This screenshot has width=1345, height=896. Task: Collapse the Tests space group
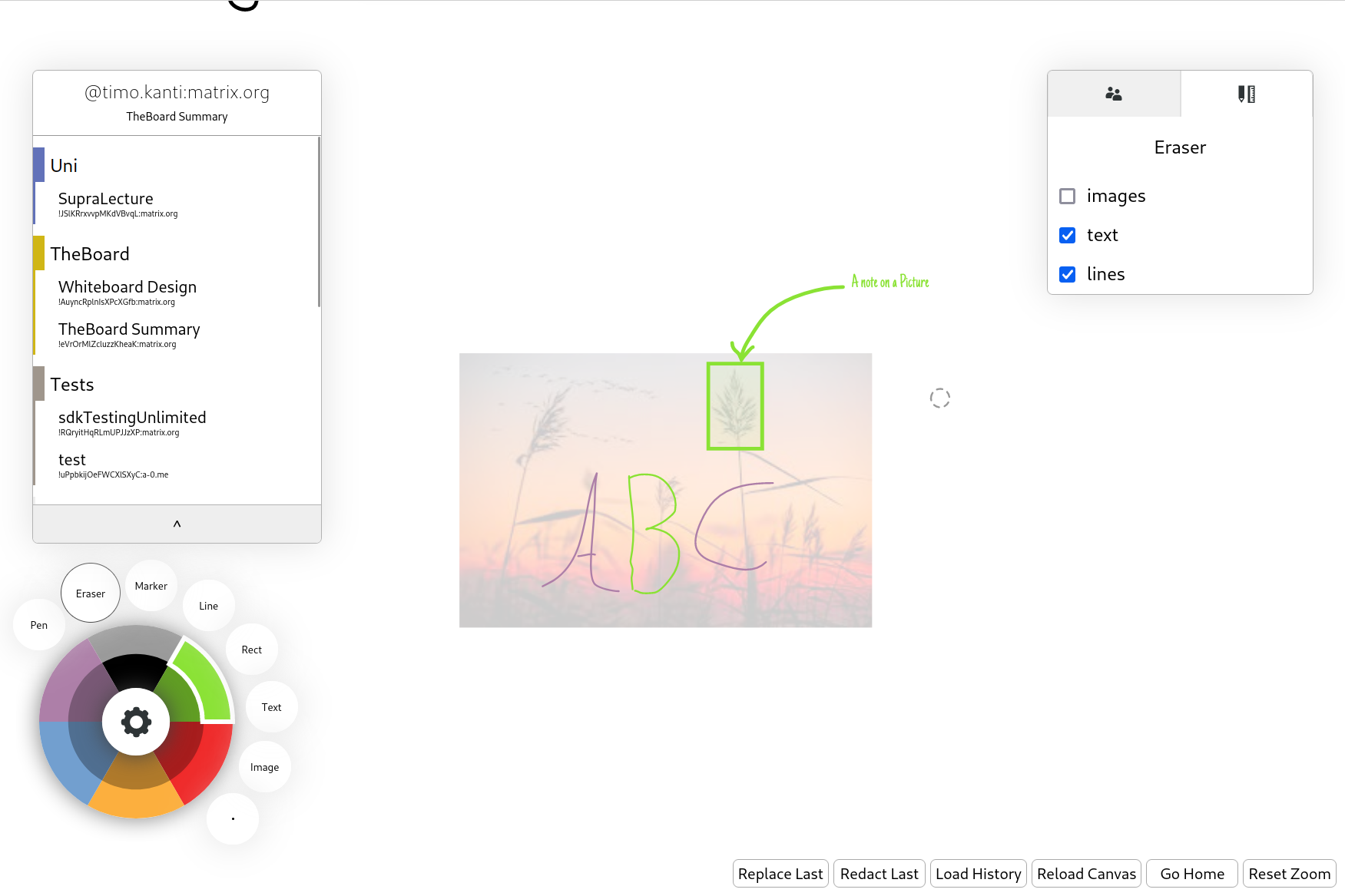click(x=72, y=385)
